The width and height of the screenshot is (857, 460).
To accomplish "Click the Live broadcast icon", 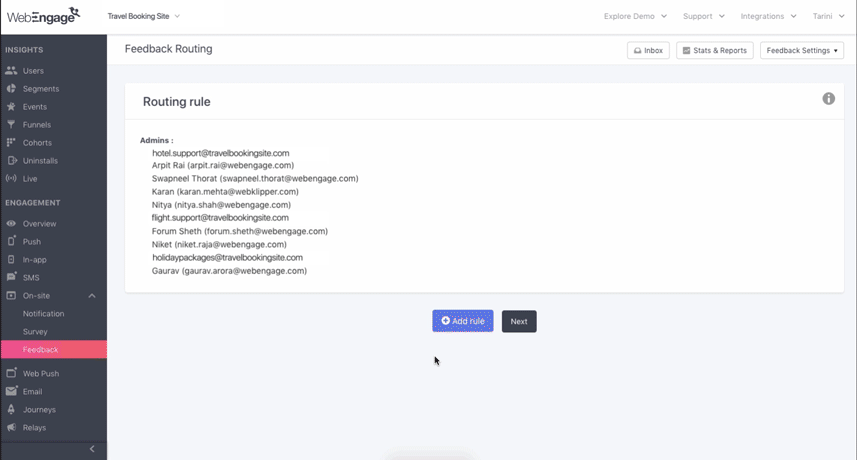I will click(x=11, y=179).
